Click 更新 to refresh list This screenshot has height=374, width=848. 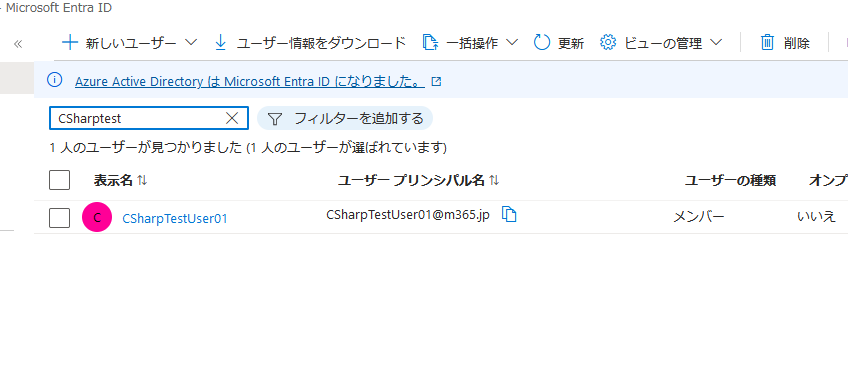click(571, 43)
